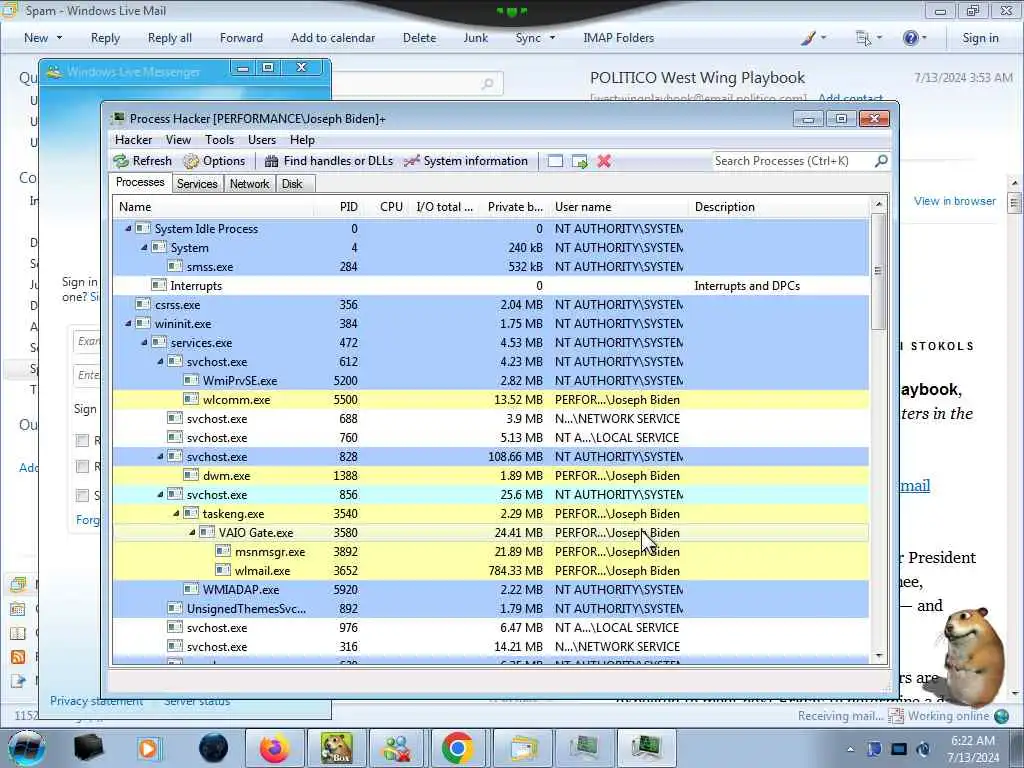
Task: Select the wlcomm.exe process row
Action: point(490,400)
